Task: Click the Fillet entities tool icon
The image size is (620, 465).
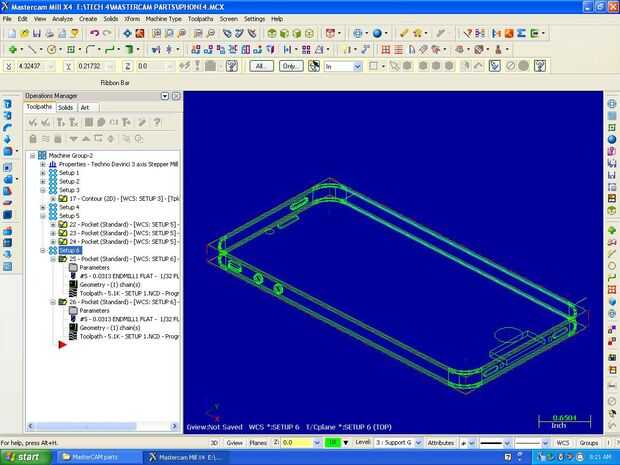Action: (91, 50)
